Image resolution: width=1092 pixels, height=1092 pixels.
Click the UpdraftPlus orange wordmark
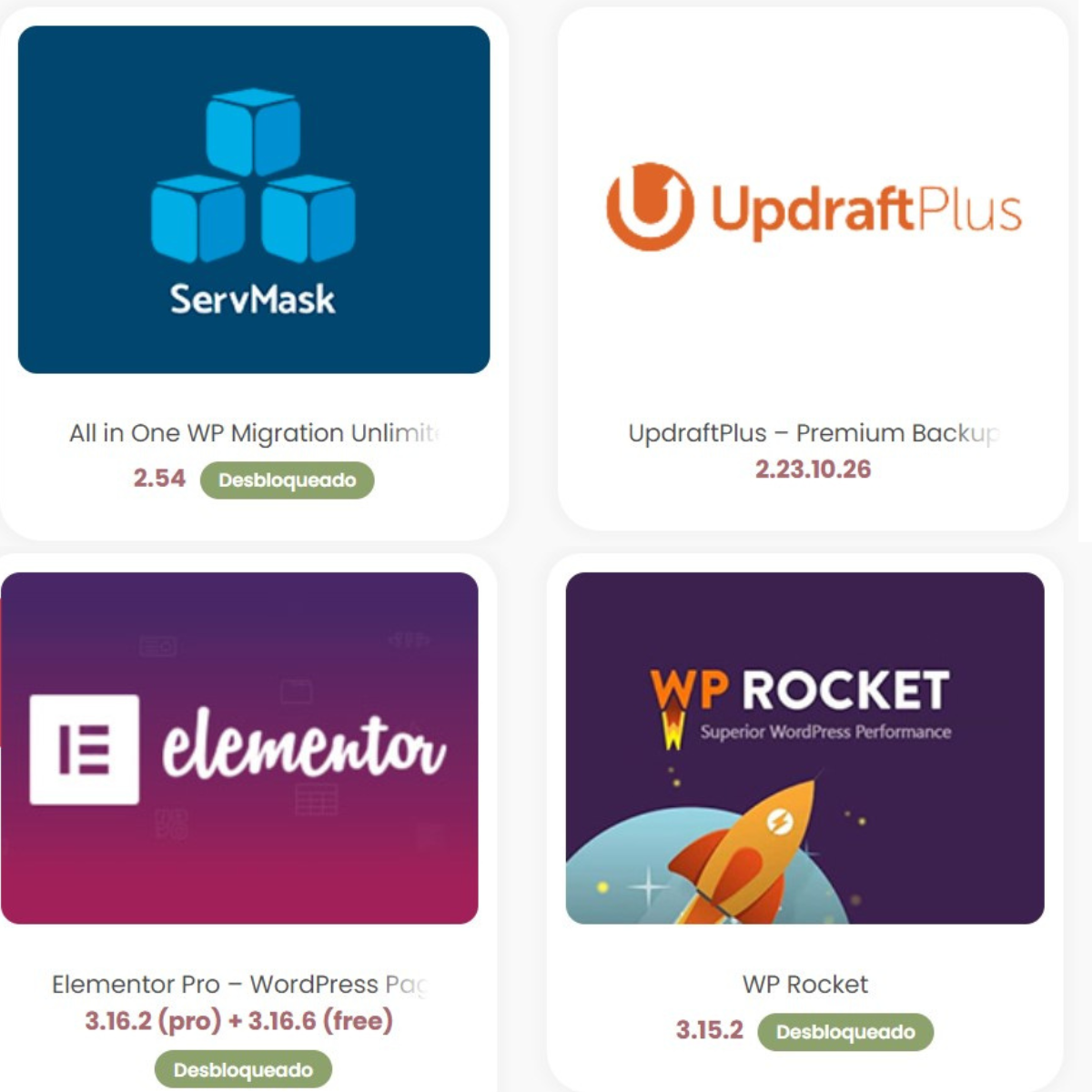[866, 211]
